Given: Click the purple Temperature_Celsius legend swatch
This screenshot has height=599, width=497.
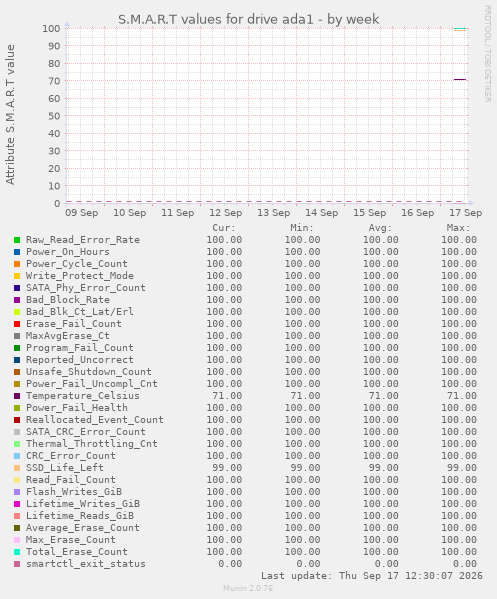Looking at the screenshot, I should [17, 396].
